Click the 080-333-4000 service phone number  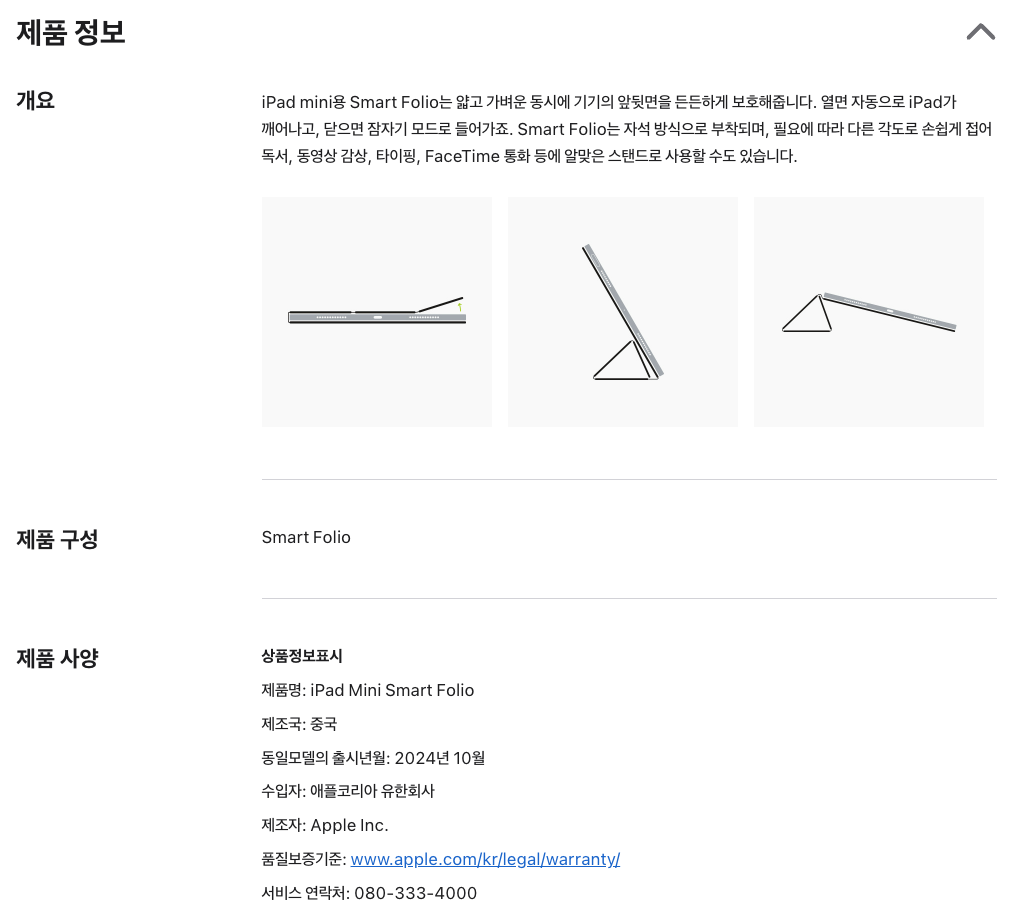[415, 893]
